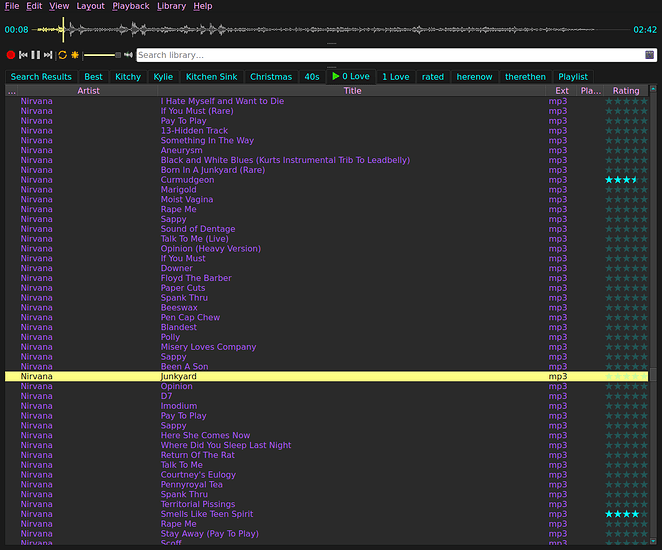Switch to the Christmas tab
The image size is (662, 550).
[x=271, y=77]
